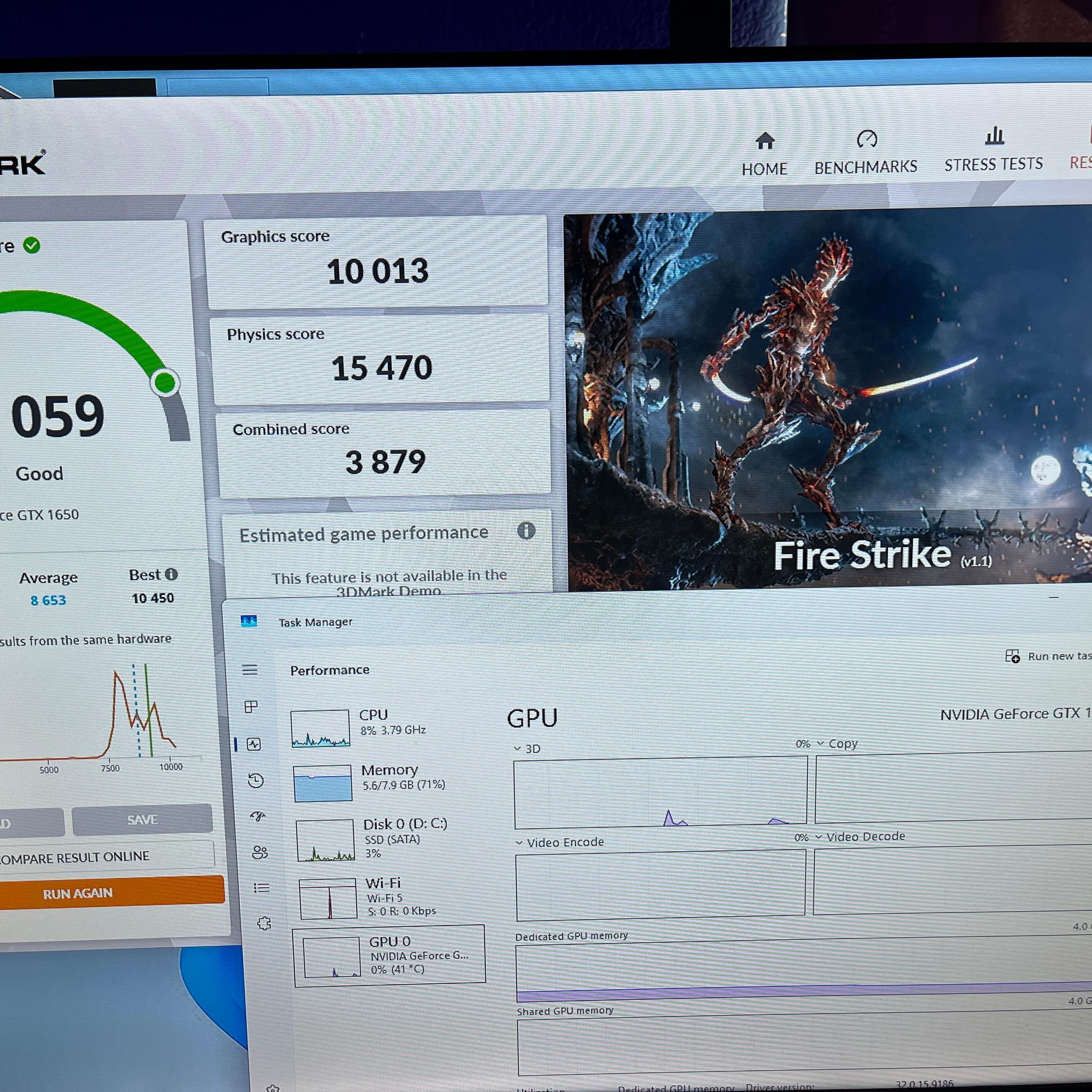This screenshot has width=1092, height=1092.
Task: Click the 3D GPU usage graph
Action: pos(661,792)
